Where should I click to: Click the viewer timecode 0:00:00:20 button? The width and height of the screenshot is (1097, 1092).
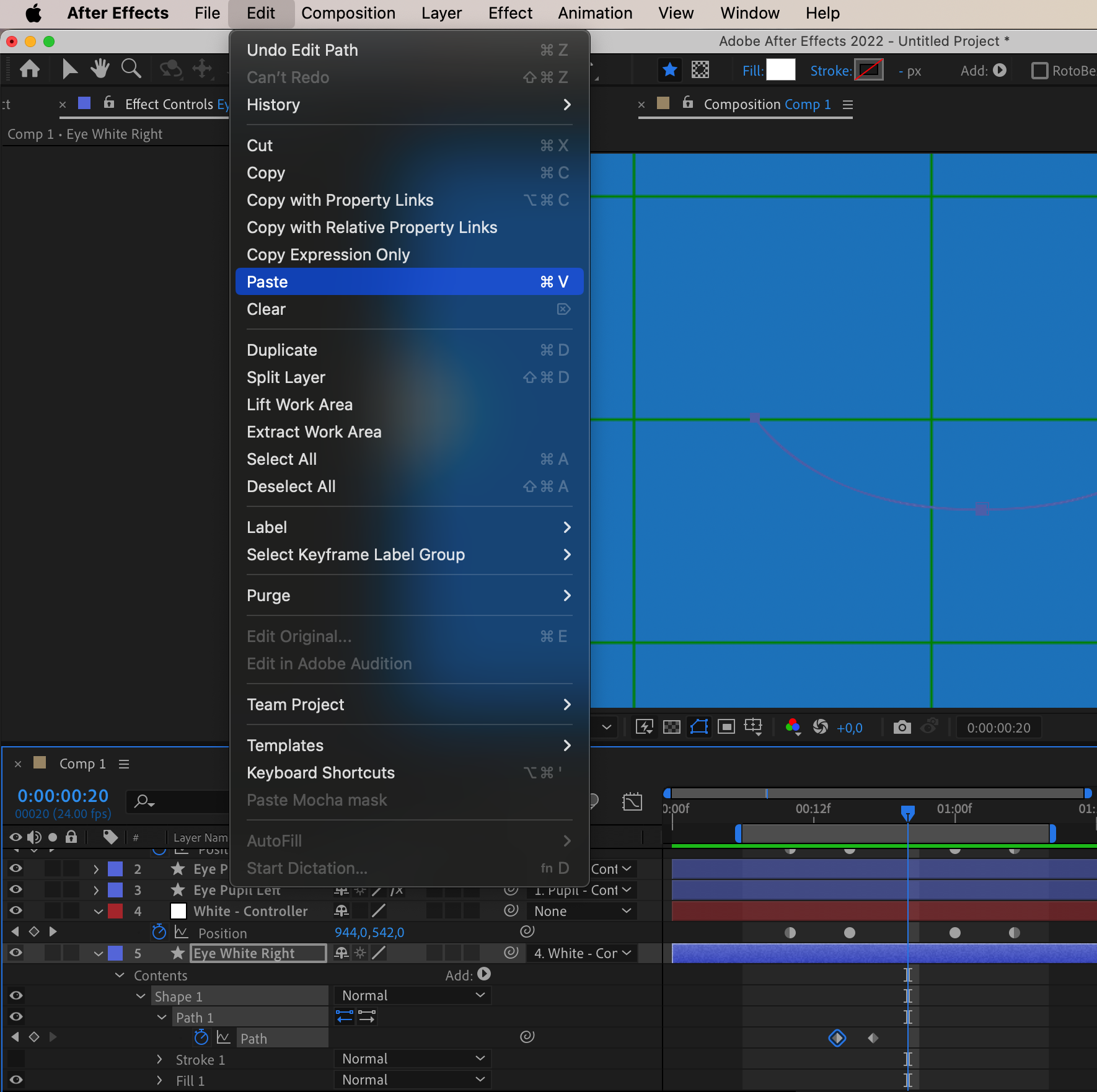[998, 728]
